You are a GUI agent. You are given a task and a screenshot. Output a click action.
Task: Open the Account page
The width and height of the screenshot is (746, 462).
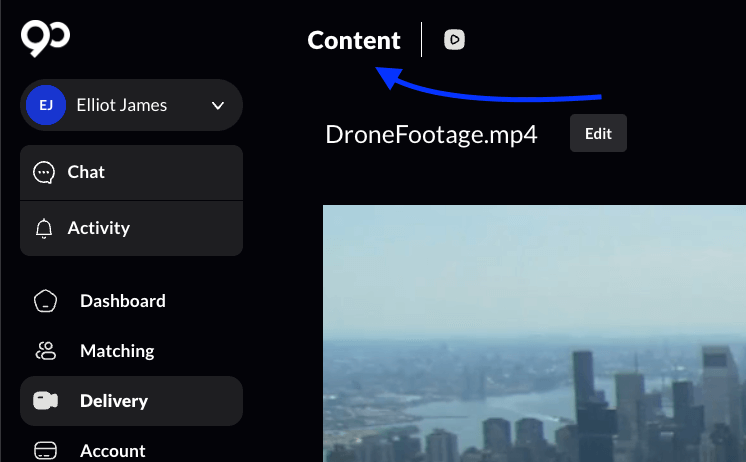pyautogui.click(x=113, y=450)
